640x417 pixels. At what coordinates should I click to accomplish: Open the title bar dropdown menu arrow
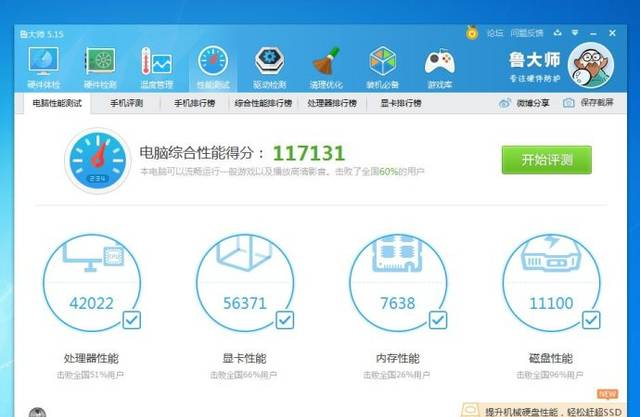pos(575,33)
